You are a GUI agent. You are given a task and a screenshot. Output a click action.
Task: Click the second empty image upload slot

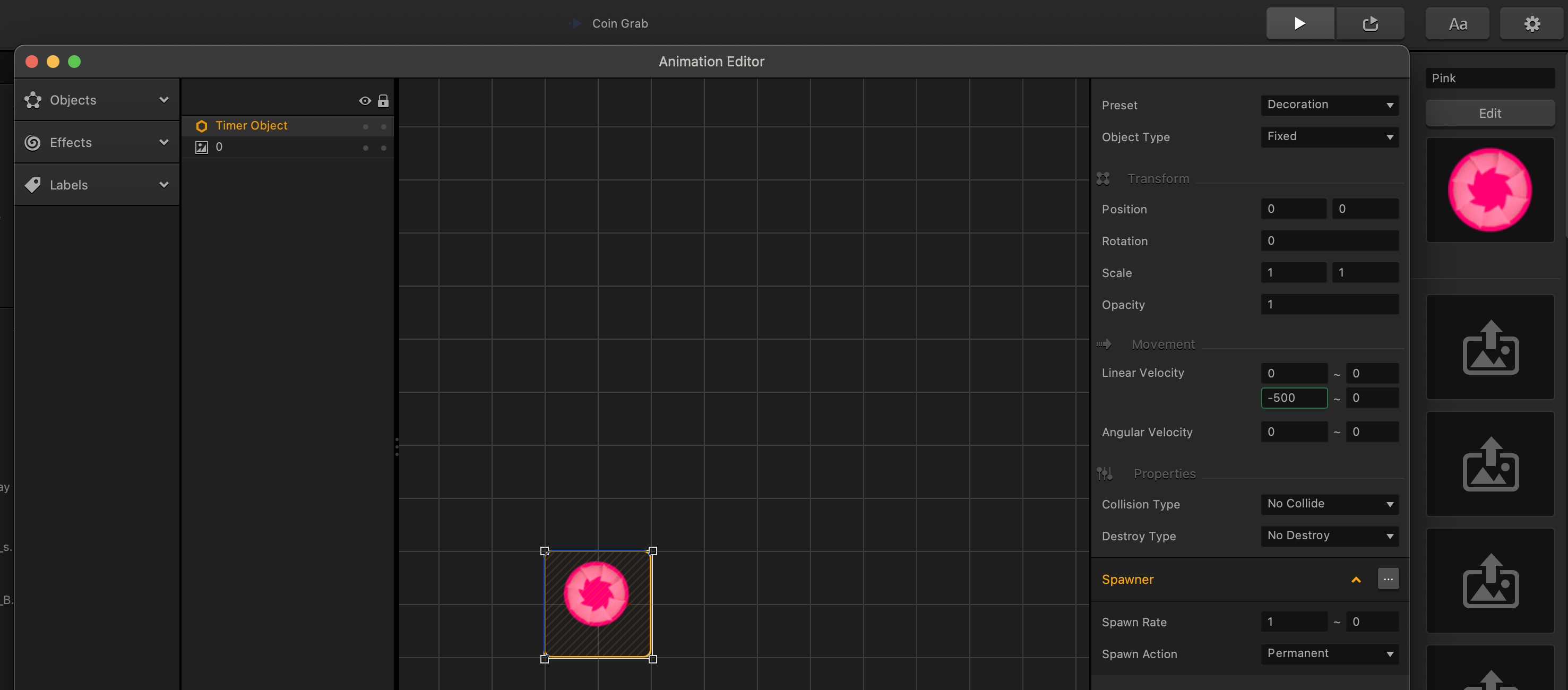(x=1489, y=464)
